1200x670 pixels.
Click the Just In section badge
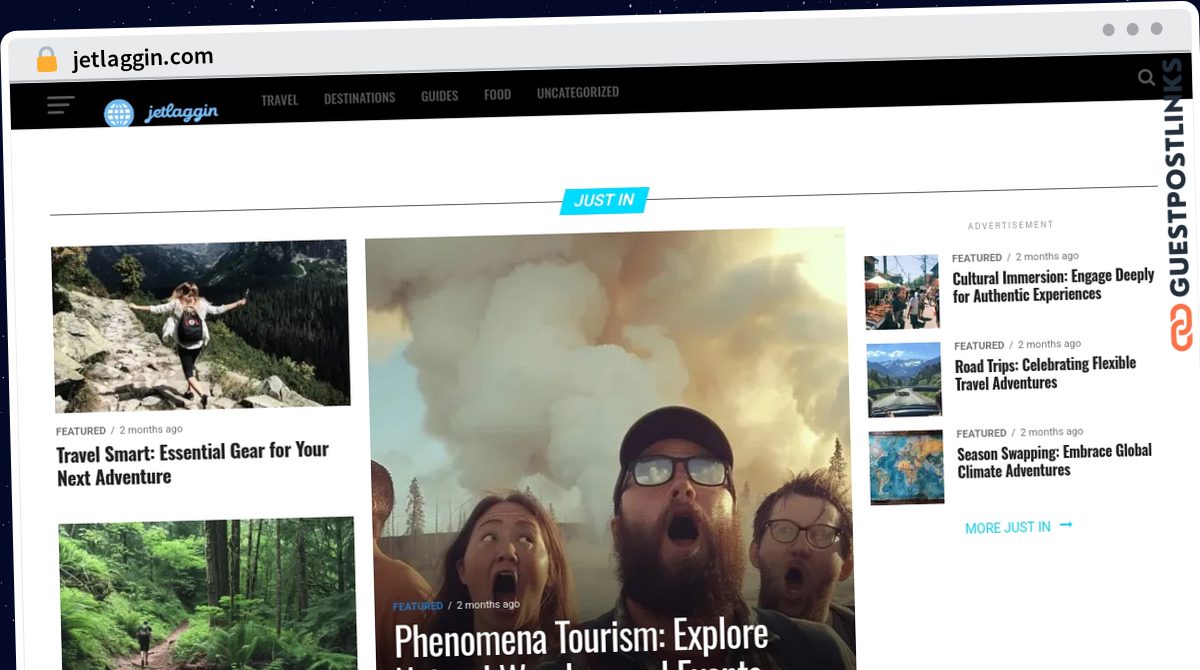pyautogui.click(x=604, y=200)
